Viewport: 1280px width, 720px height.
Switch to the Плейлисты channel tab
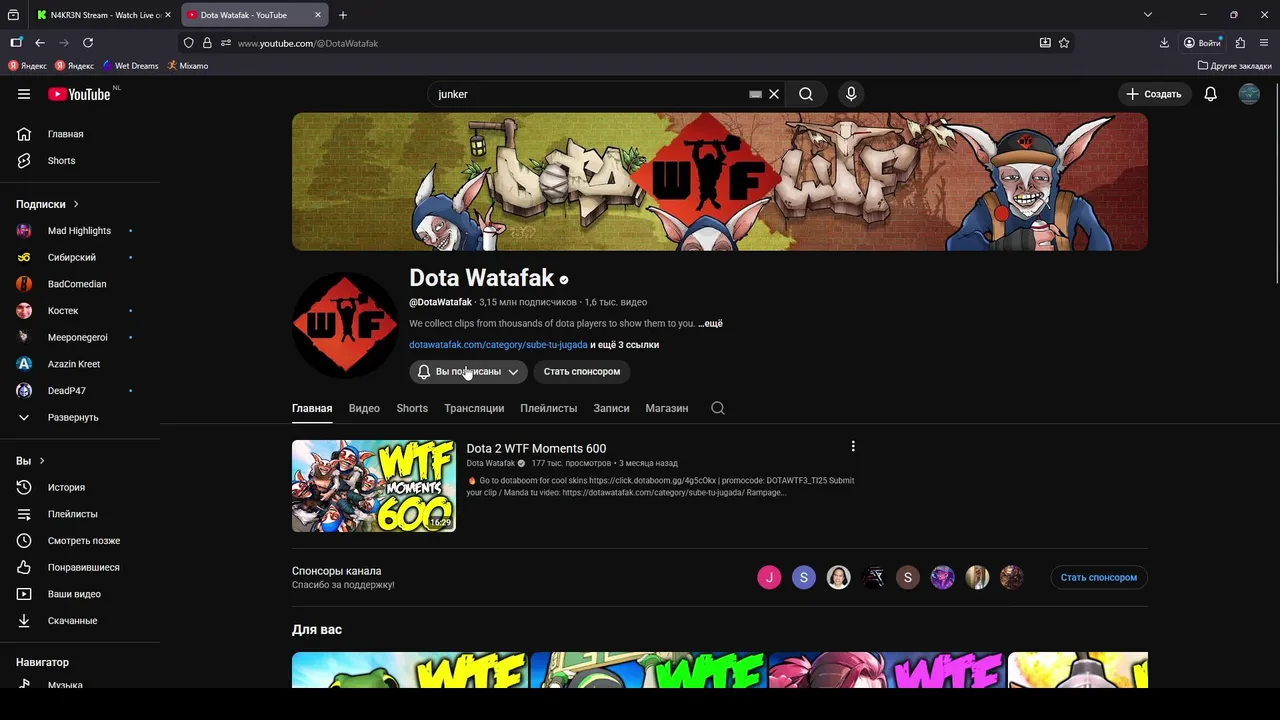[x=549, y=408]
